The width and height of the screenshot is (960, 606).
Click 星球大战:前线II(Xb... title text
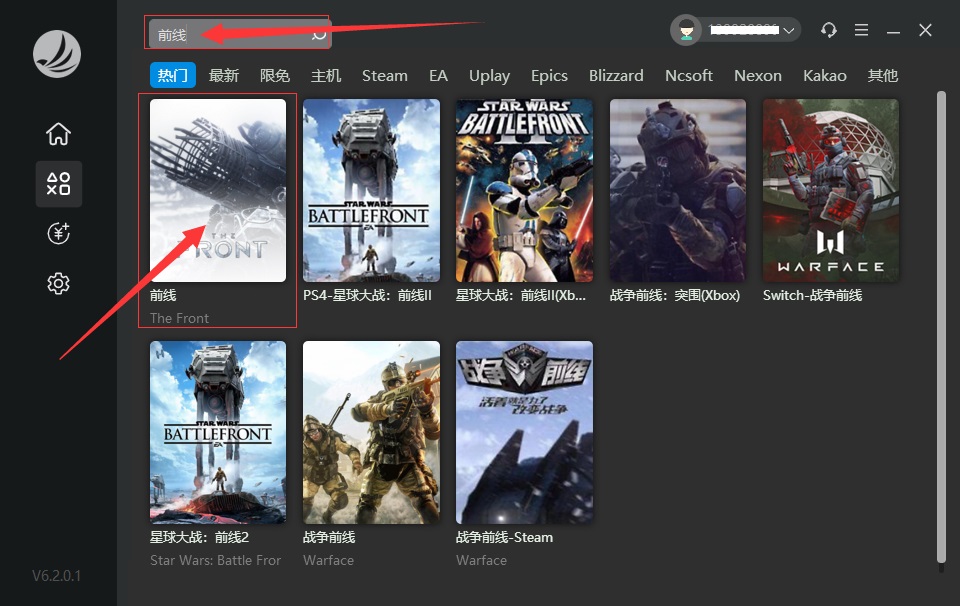521,295
